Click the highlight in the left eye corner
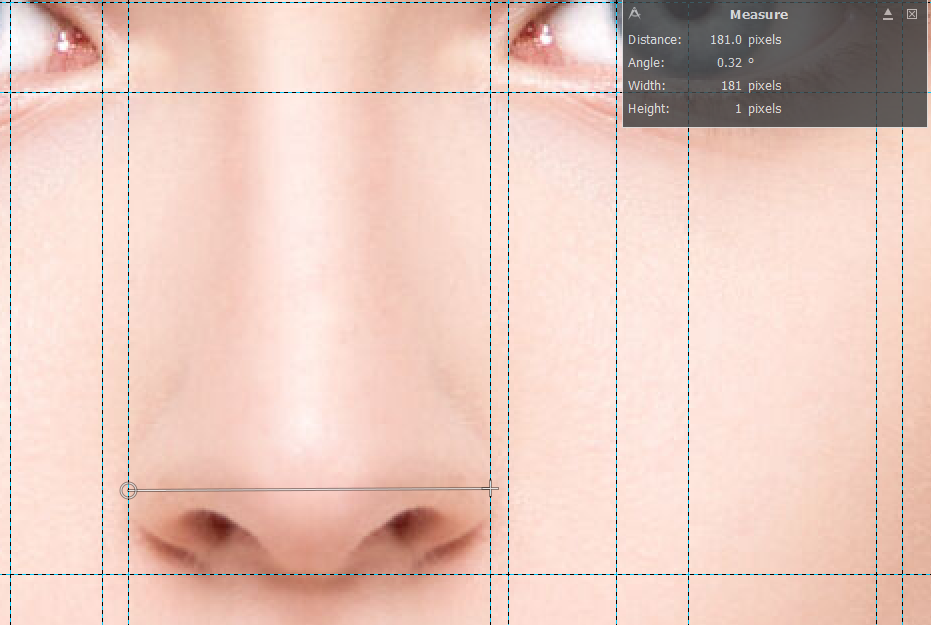 [65, 42]
